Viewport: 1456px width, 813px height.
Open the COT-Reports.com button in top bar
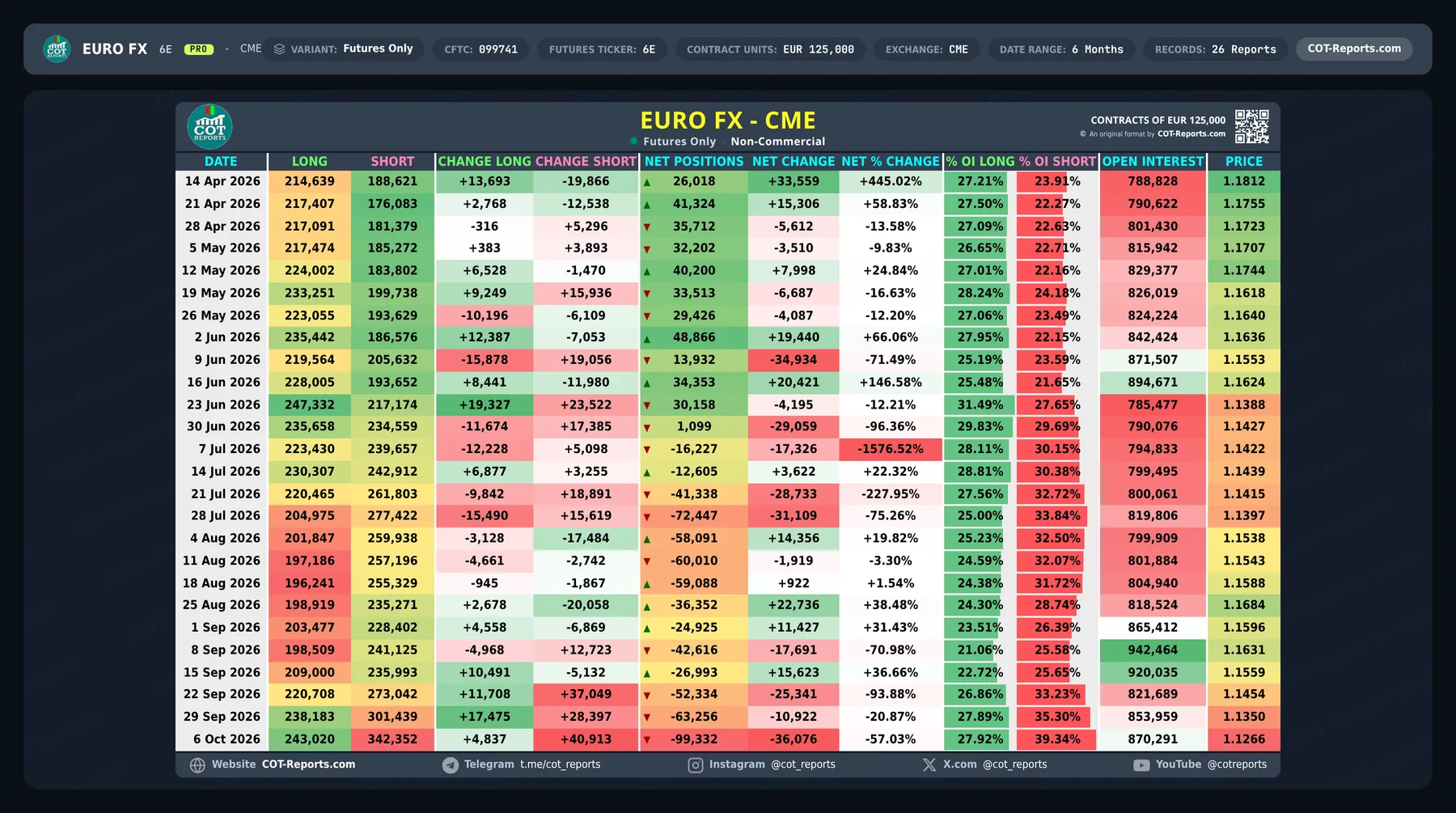click(1354, 49)
